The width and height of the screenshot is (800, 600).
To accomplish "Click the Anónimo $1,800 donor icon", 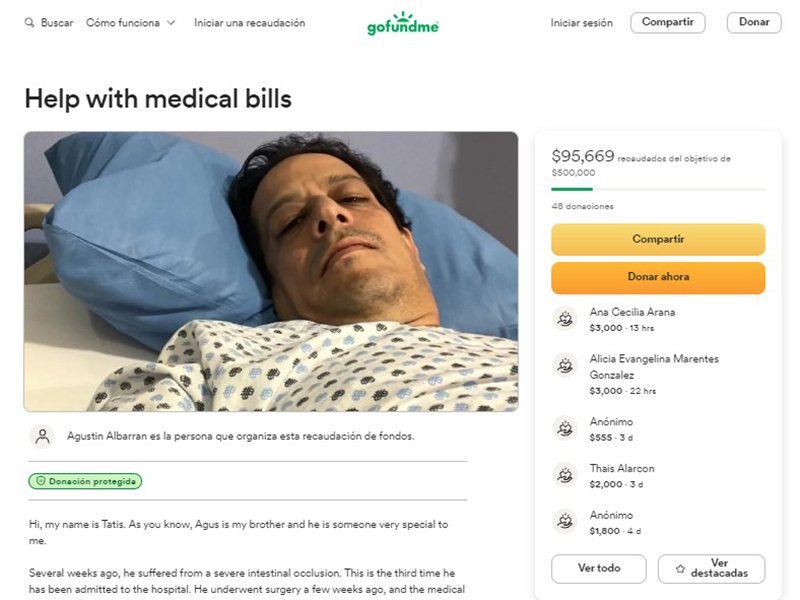I will click(565, 521).
